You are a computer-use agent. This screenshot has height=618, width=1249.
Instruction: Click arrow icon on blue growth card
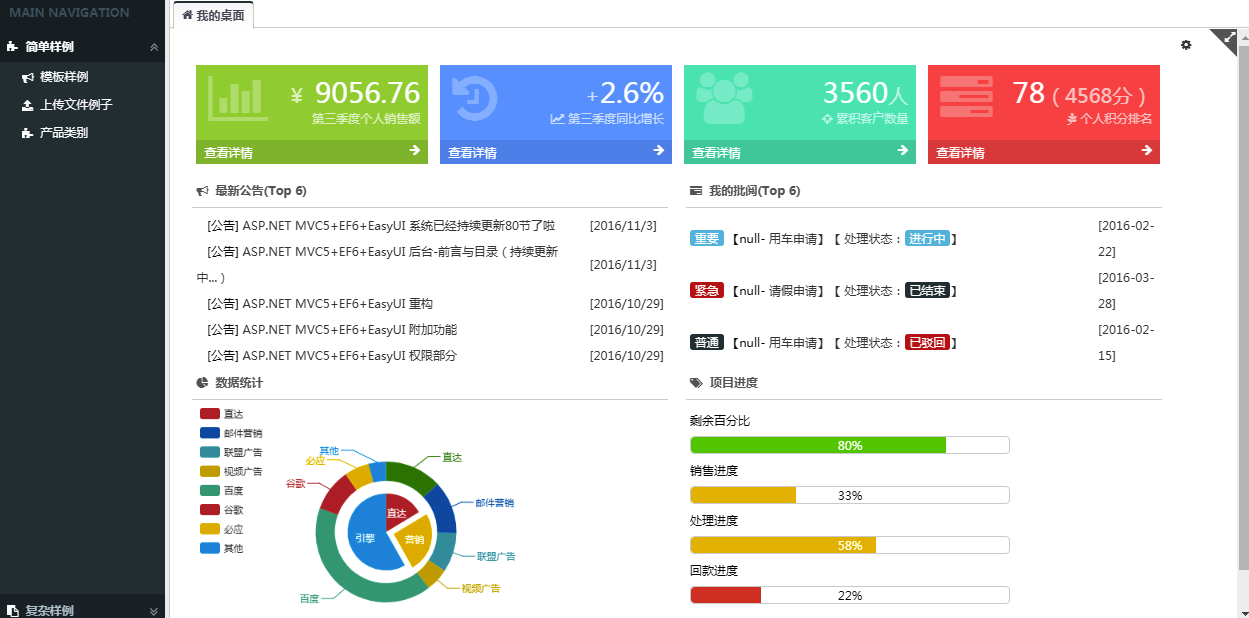[x=658, y=151]
